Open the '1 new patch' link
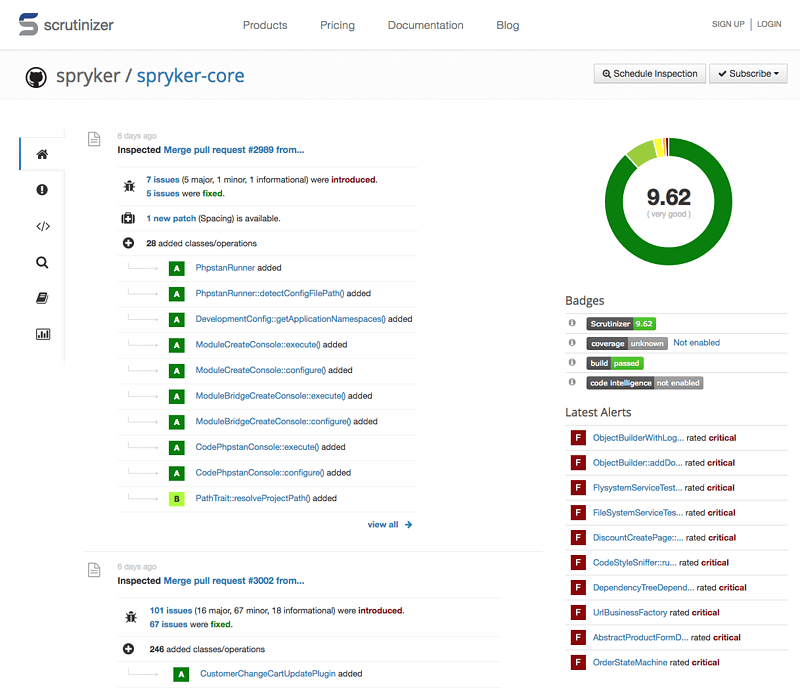This screenshot has width=800, height=689. [171, 218]
